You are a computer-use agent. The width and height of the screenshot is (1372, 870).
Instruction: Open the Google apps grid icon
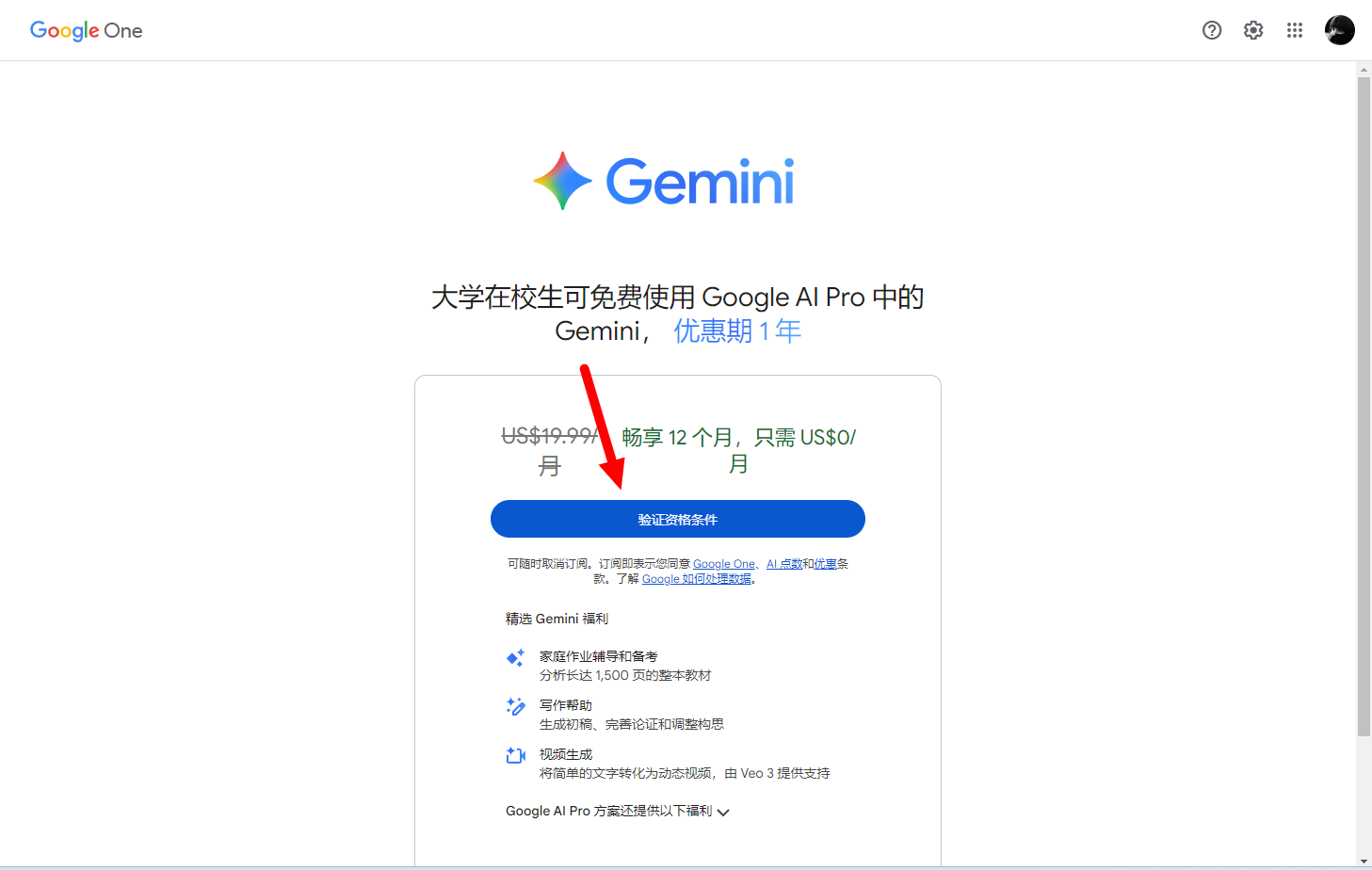1295,30
